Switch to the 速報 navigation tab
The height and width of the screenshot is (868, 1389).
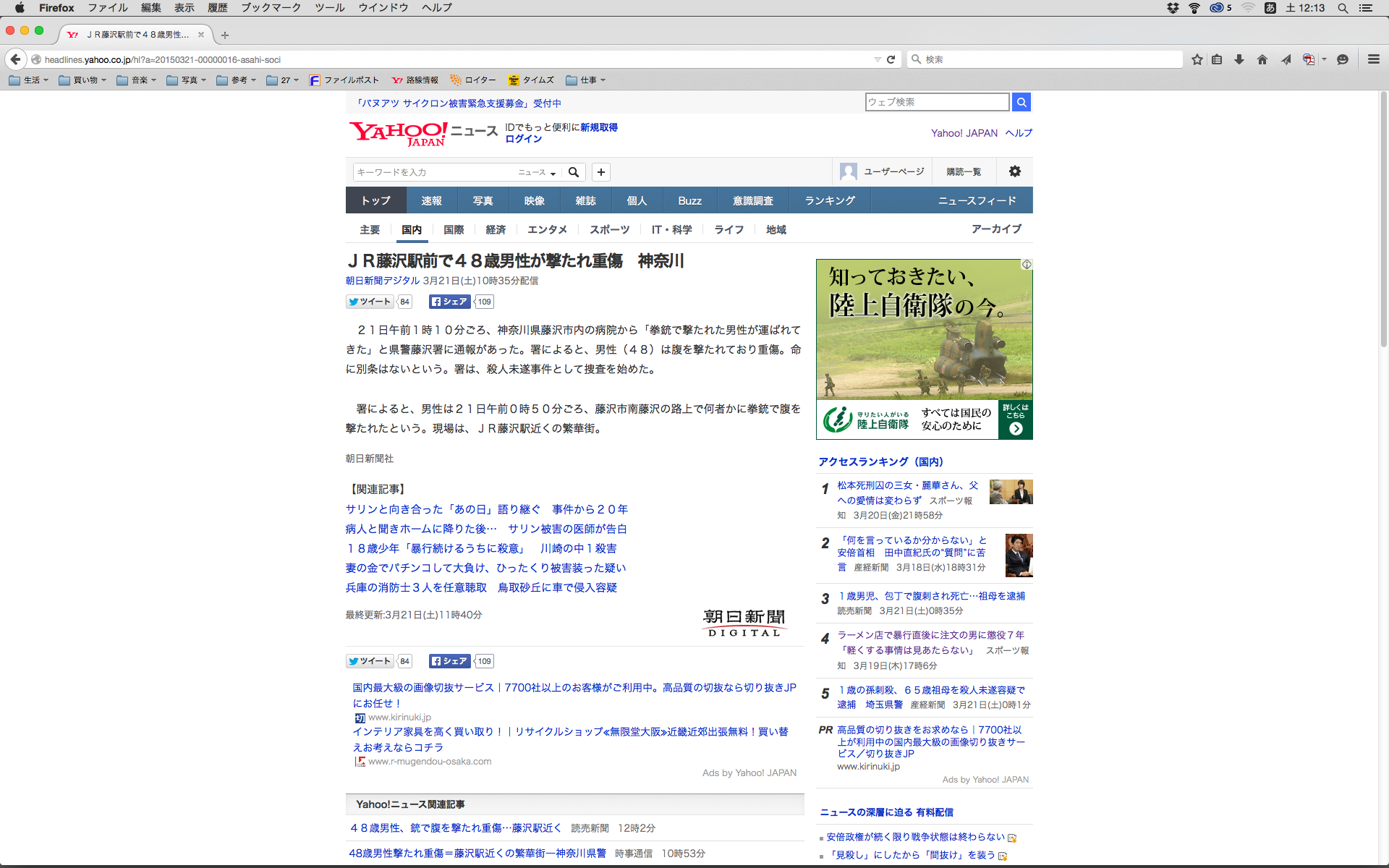click(431, 200)
